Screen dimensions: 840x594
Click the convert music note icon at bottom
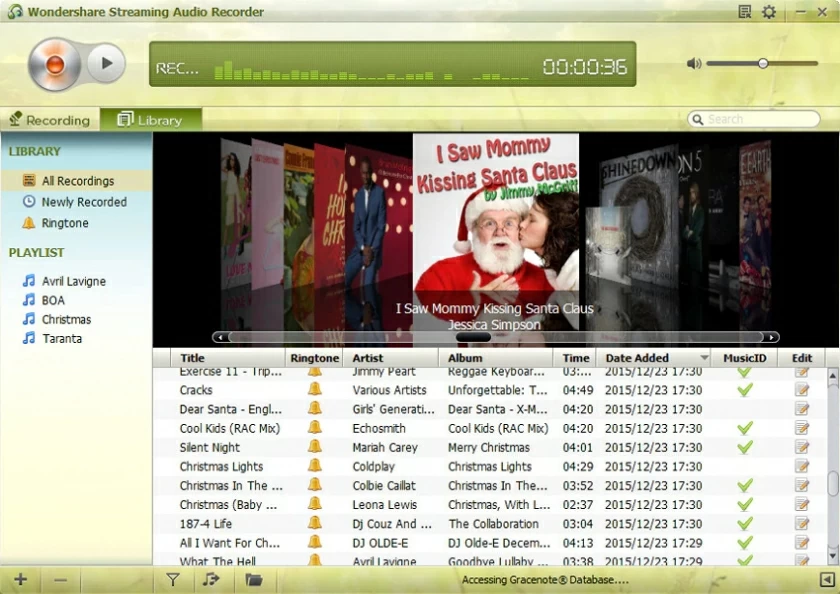pyautogui.click(x=211, y=579)
